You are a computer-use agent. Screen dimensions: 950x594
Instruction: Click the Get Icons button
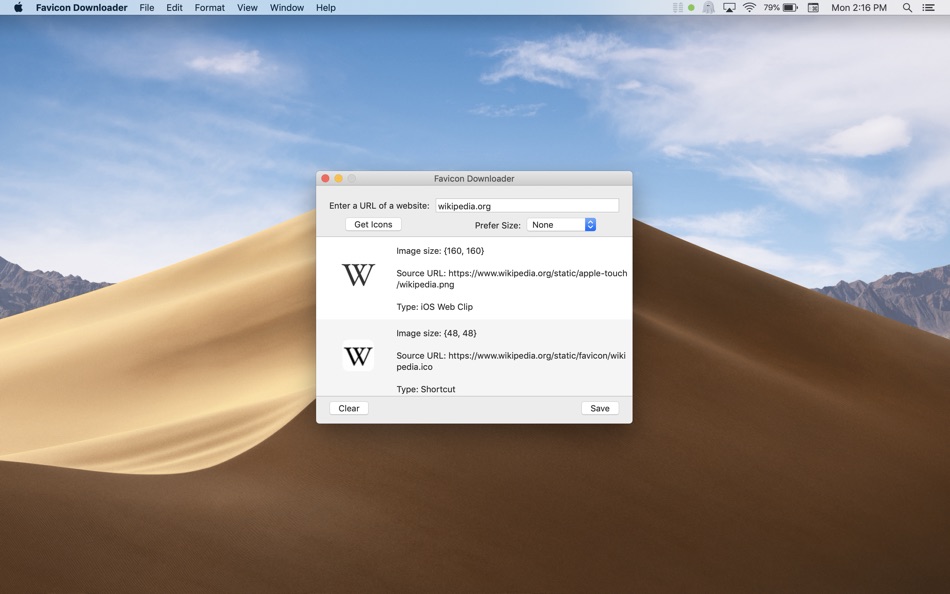click(373, 224)
